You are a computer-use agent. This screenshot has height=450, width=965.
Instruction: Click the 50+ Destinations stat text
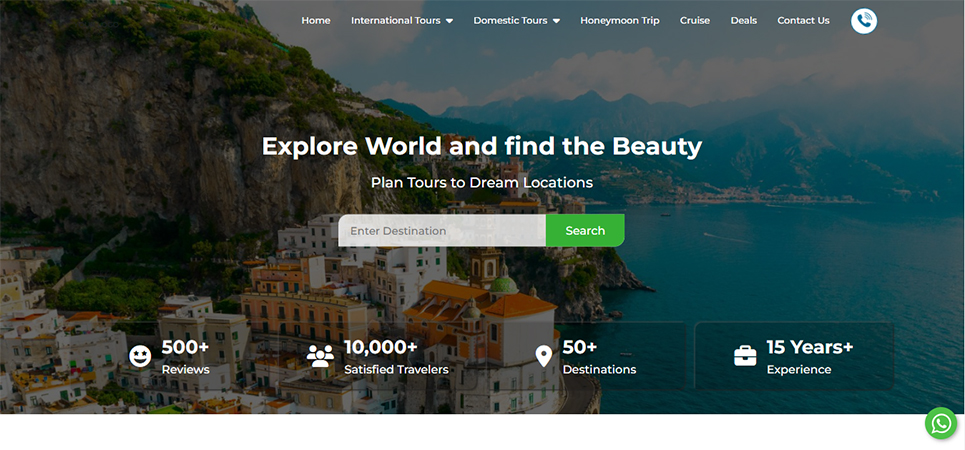tap(599, 357)
